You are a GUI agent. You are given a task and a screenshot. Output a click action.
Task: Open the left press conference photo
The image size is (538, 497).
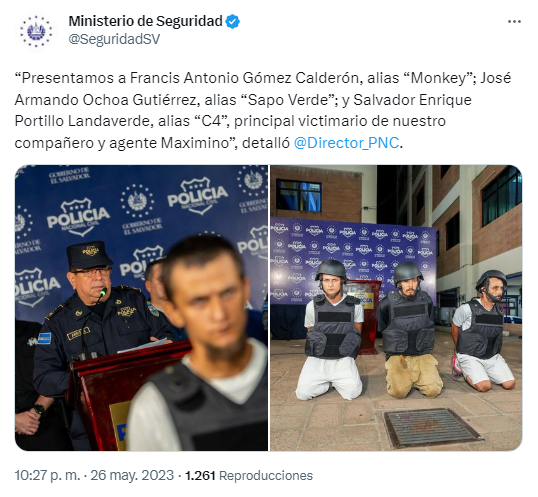(x=141, y=308)
